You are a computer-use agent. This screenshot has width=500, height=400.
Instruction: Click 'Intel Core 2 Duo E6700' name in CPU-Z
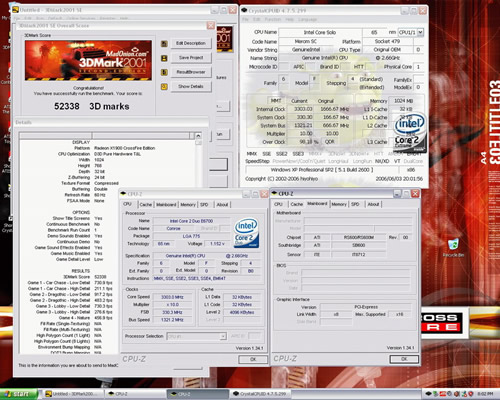(191, 221)
